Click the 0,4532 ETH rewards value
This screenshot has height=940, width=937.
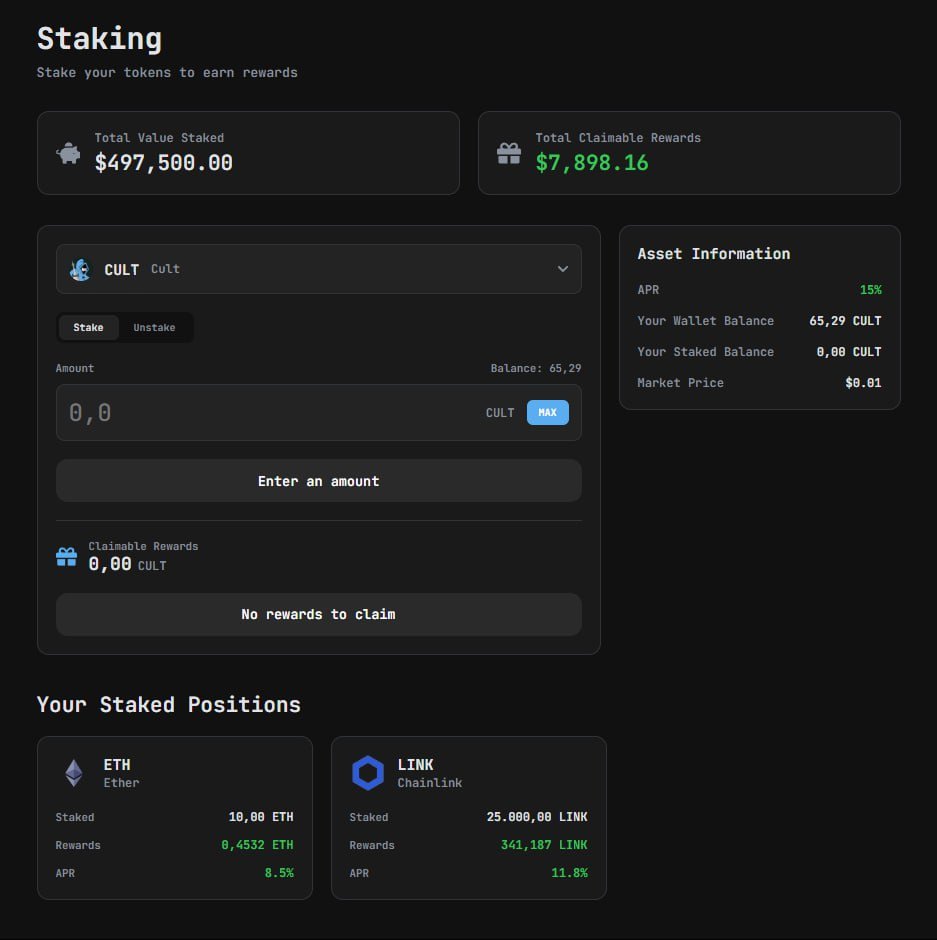tap(257, 845)
